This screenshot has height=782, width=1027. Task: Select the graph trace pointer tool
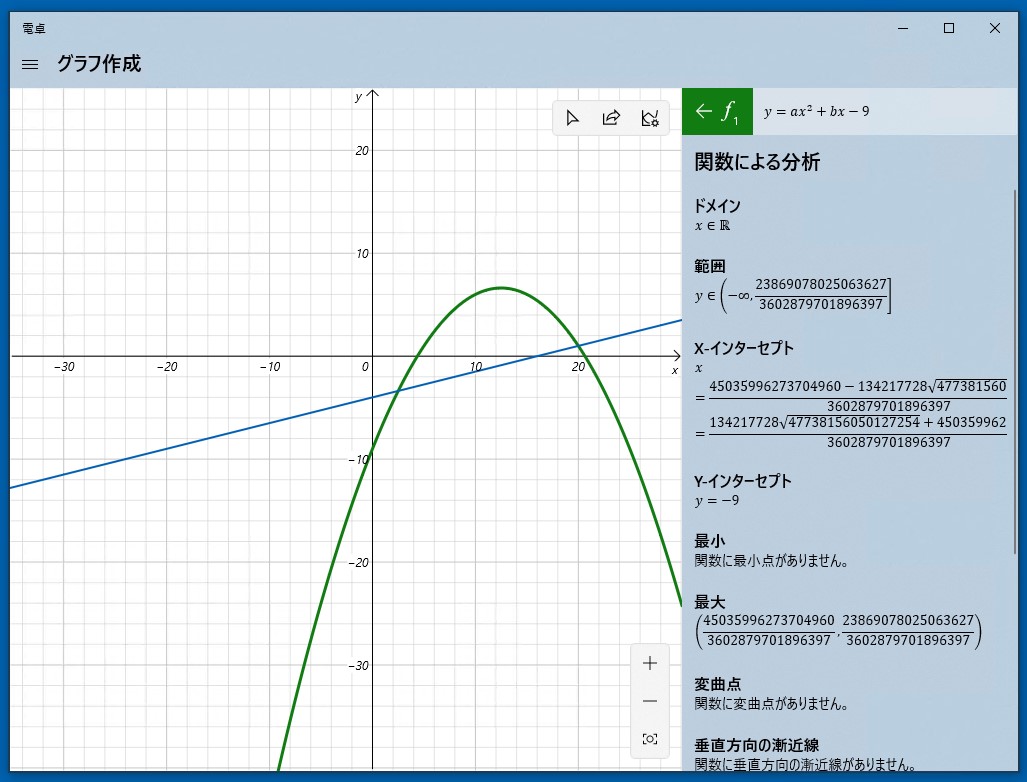pyautogui.click(x=572, y=117)
